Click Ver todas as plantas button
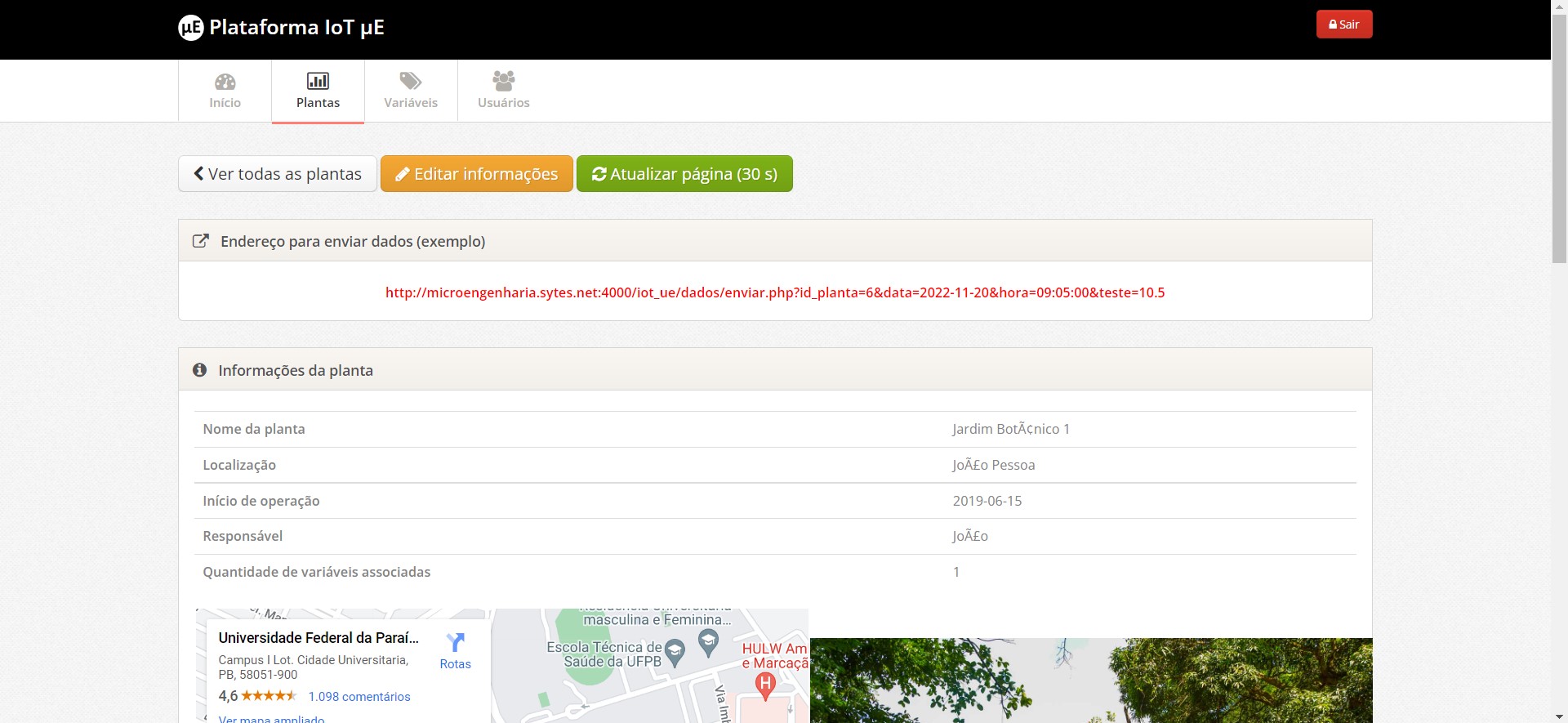The image size is (1568, 723). tap(278, 174)
